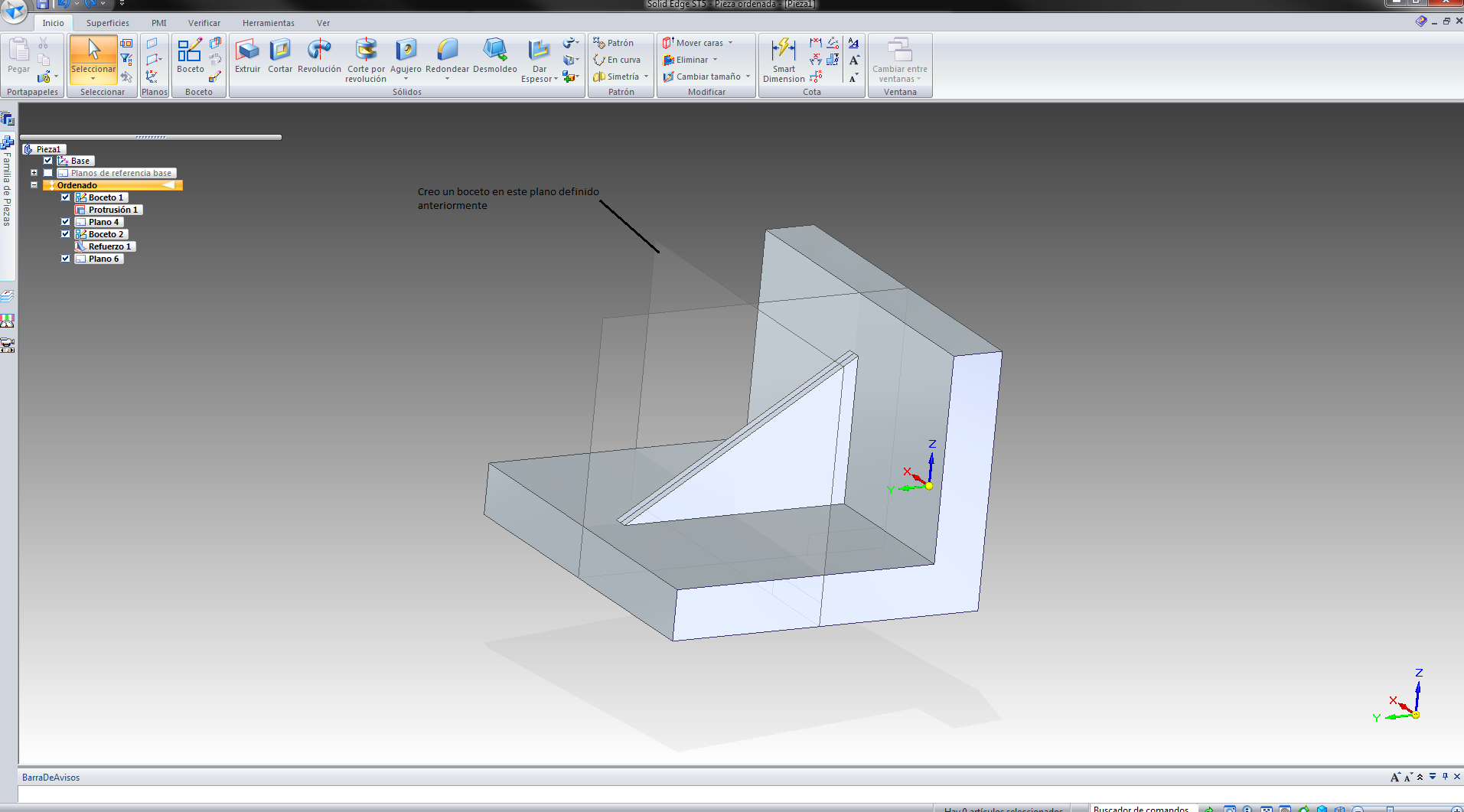Activate the Cortar cutout tool
Image resolution: width=1464 pixels, height=812 pixels.
click(x=280, y=56)
